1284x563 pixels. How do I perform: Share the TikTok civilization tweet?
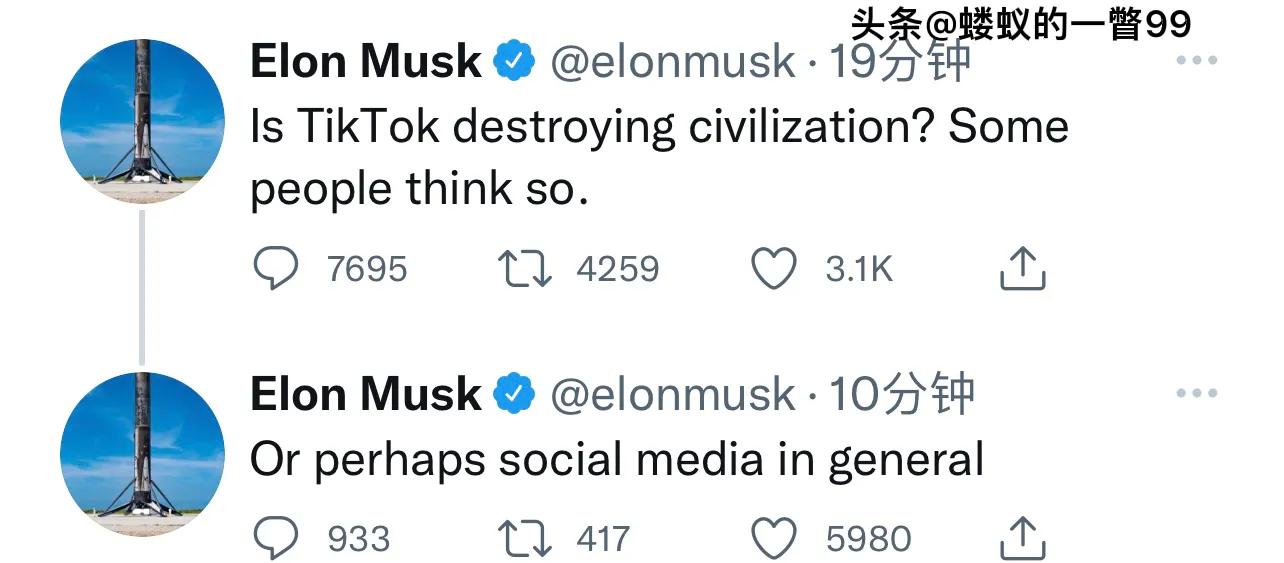click(1022, 269)
